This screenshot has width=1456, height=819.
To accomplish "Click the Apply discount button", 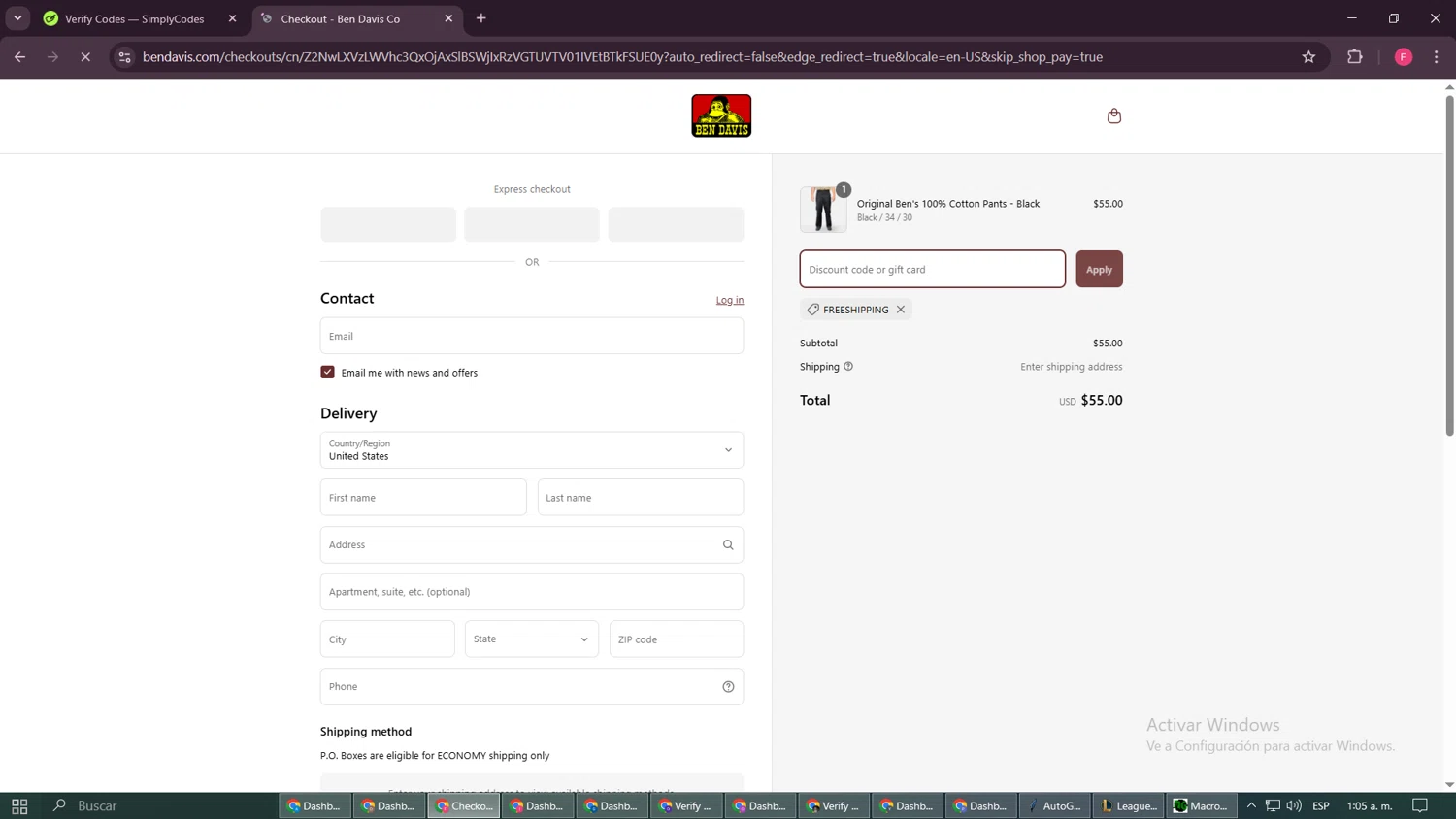I will 1099,269.
